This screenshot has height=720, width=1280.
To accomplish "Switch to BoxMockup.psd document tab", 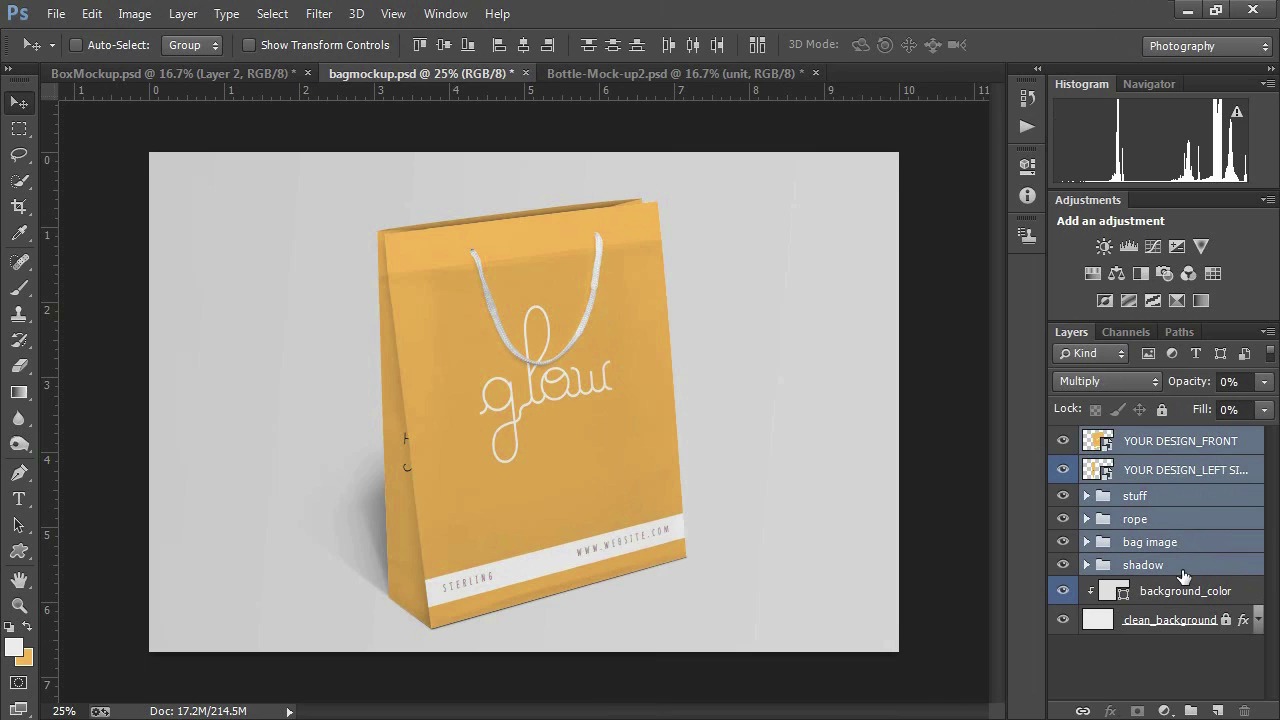I will coord(172,73).
